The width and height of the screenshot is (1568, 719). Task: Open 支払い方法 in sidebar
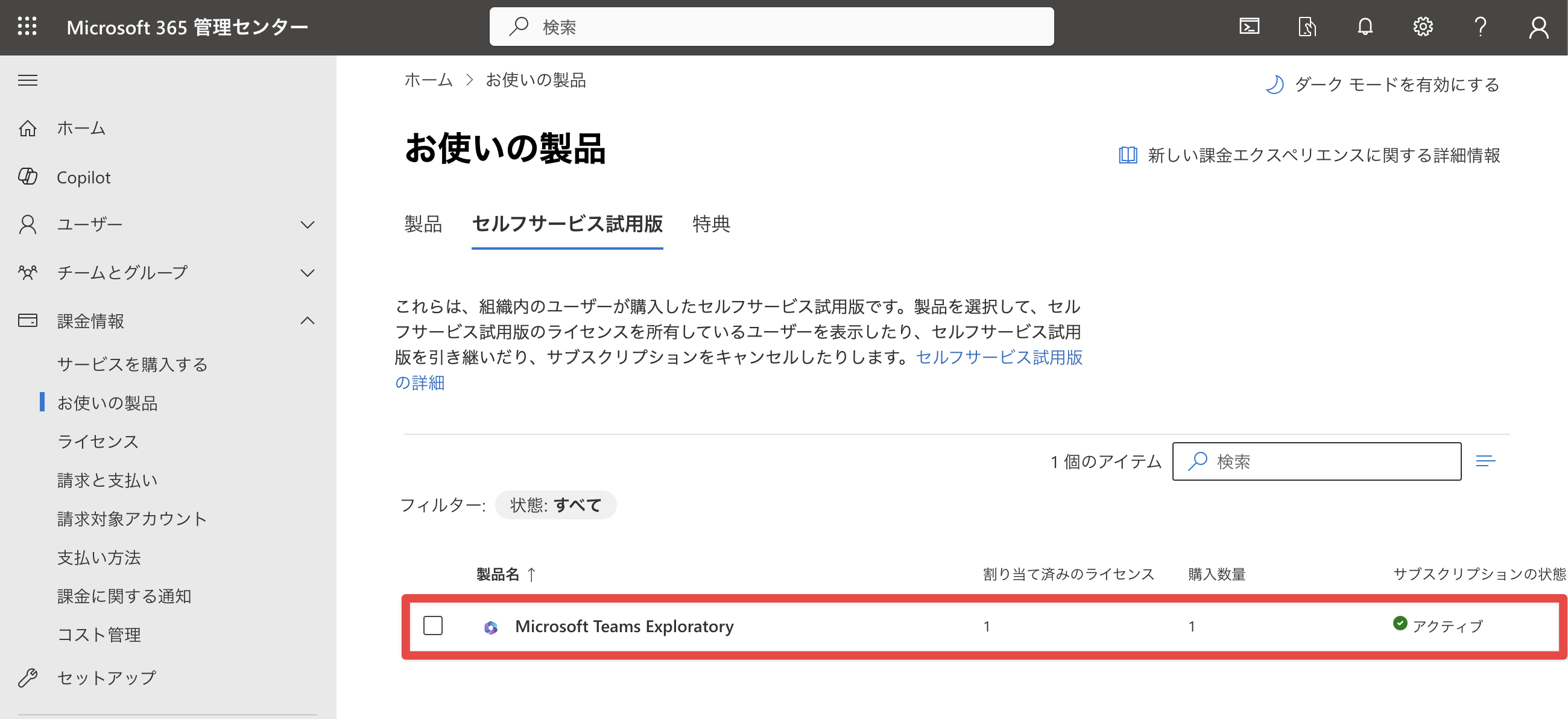click(x=99, y=558)
